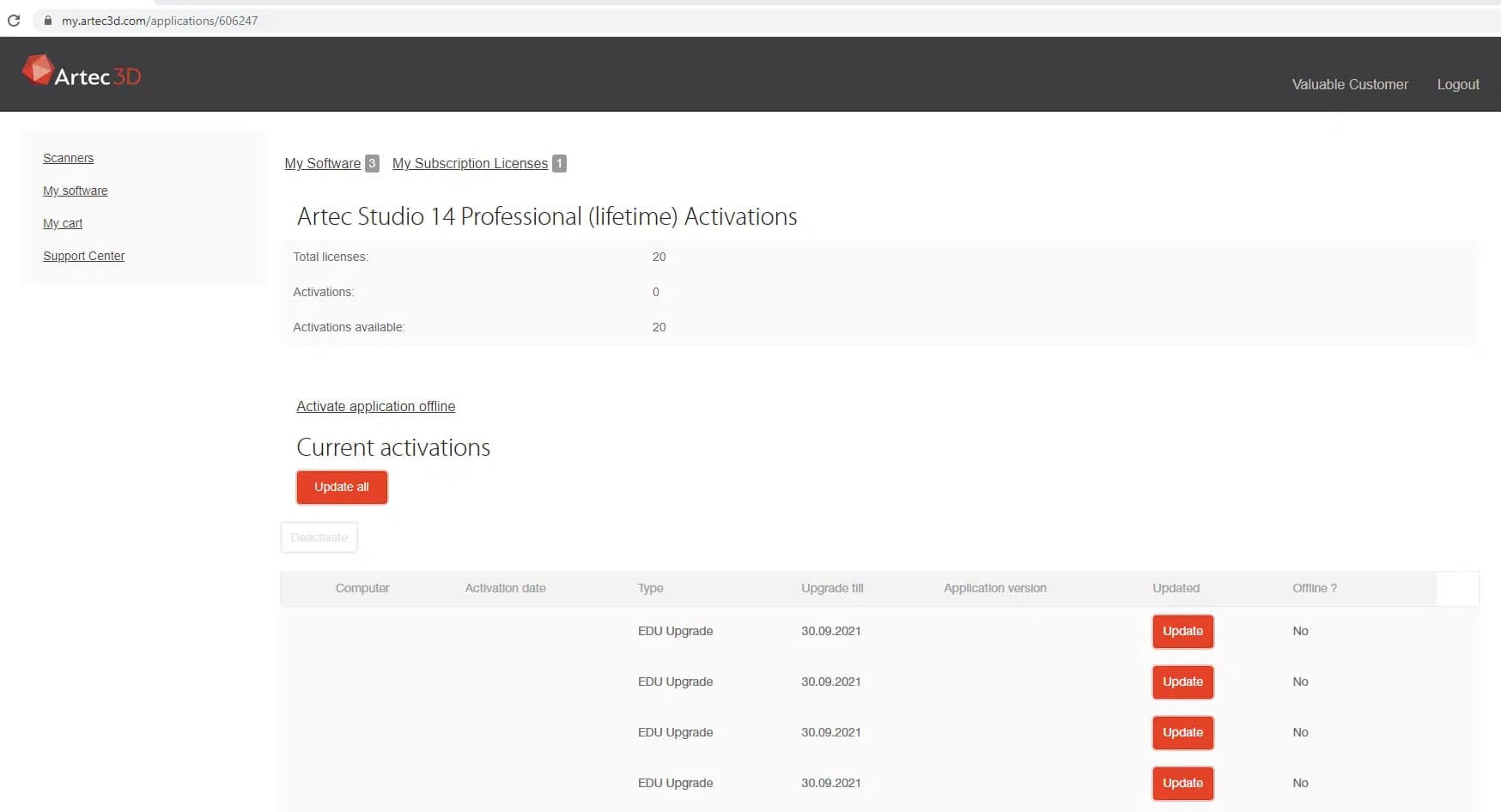Click the padlock site info icon
The width and height of the screenshot is (1501, 812).
[x=48, y=21]
